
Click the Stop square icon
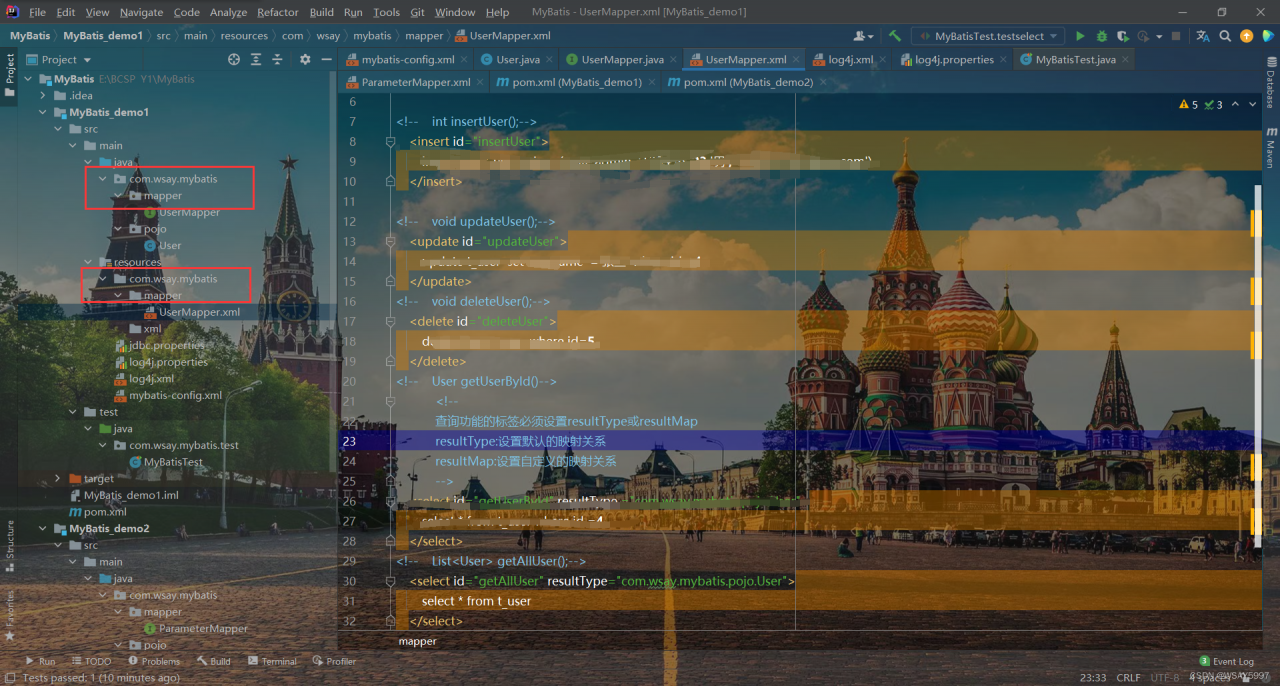click(x=1176, y=36)
